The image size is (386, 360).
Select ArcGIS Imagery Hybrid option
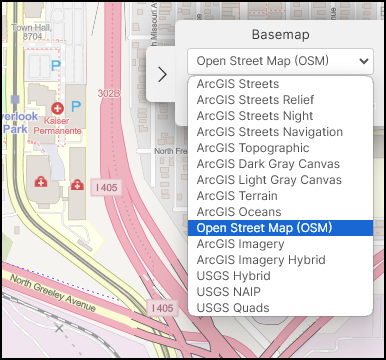(x=280, y=260)
